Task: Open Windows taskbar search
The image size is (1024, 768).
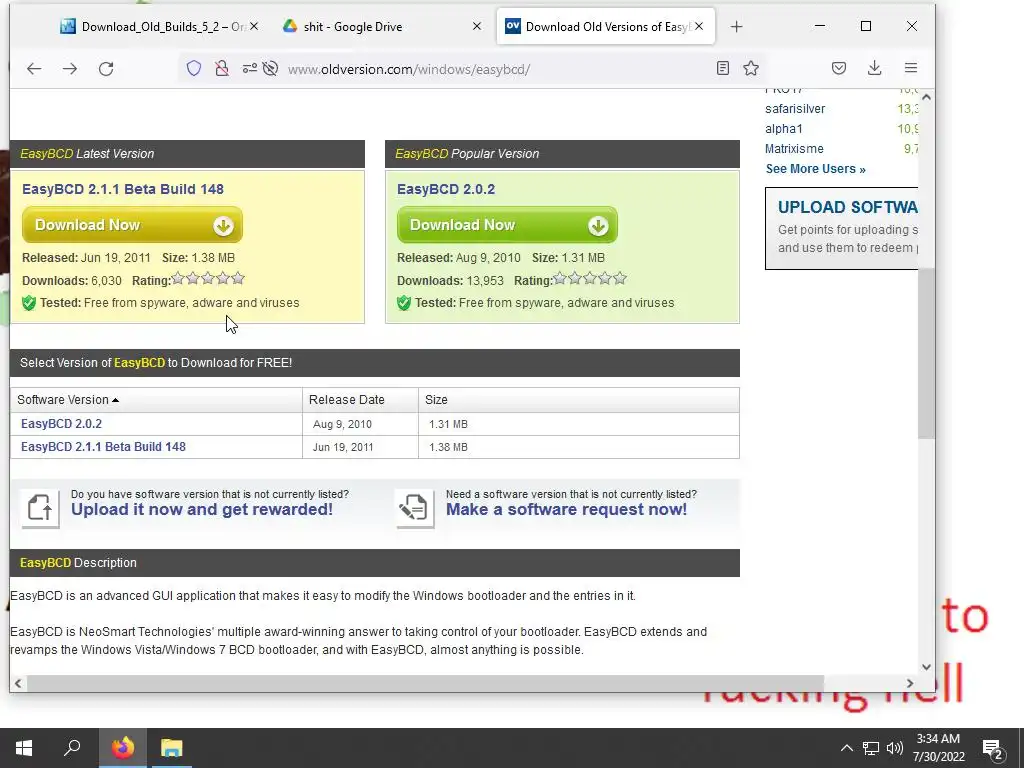Action: tap(72, 748)
